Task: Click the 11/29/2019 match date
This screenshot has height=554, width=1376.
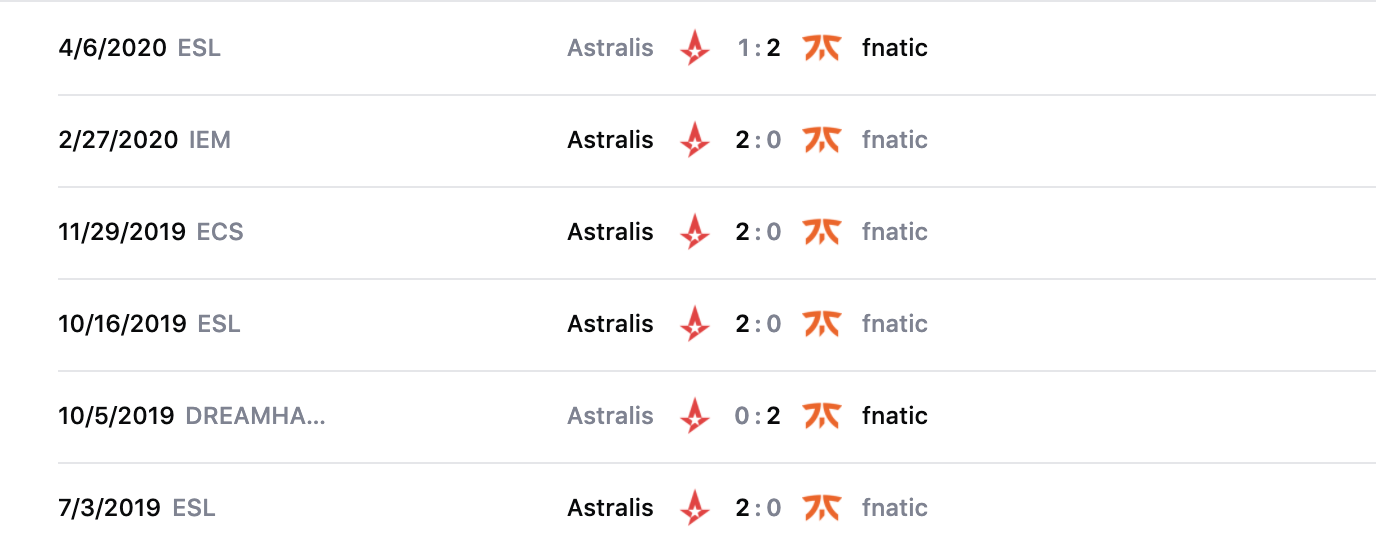Action: point(122,232)
